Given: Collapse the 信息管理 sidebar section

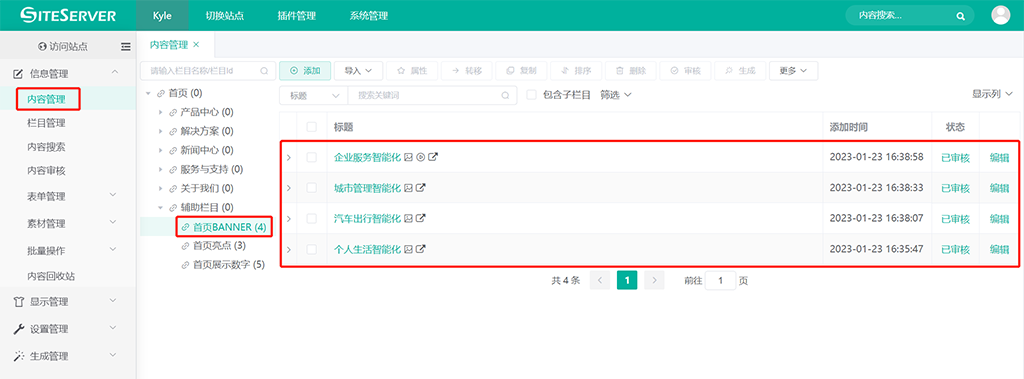Looking at the screenshot, I should click(68, 73).
